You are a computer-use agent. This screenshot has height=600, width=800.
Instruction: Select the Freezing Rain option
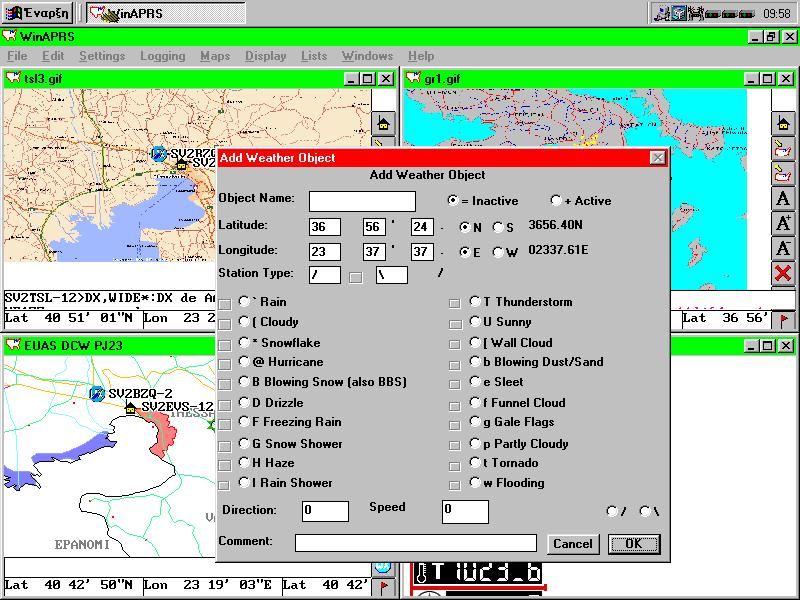[244, 422]
